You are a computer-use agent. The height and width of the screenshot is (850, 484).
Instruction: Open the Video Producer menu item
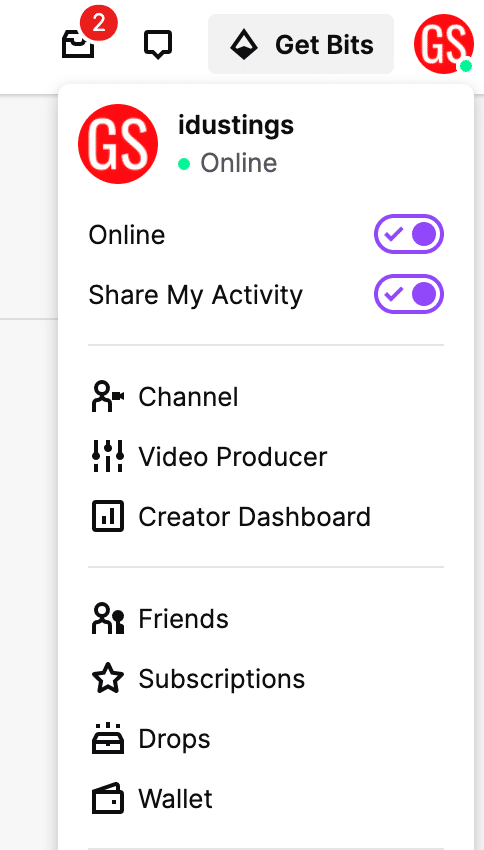pyautogui.click(x=266, y=456)
